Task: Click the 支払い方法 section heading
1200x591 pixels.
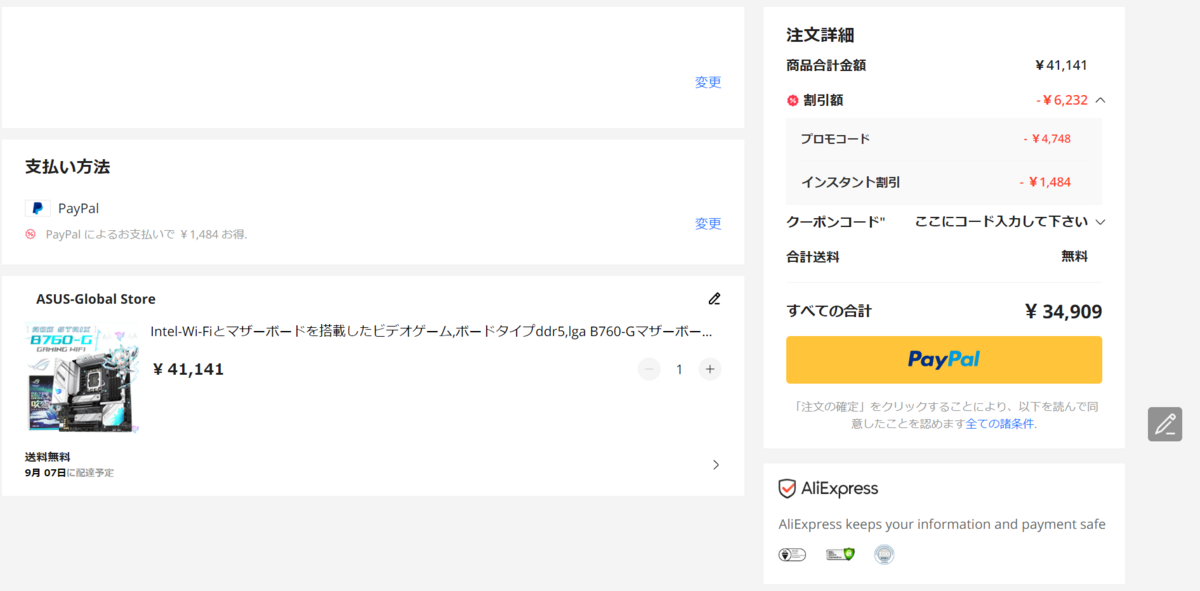Action: (67, 166)
